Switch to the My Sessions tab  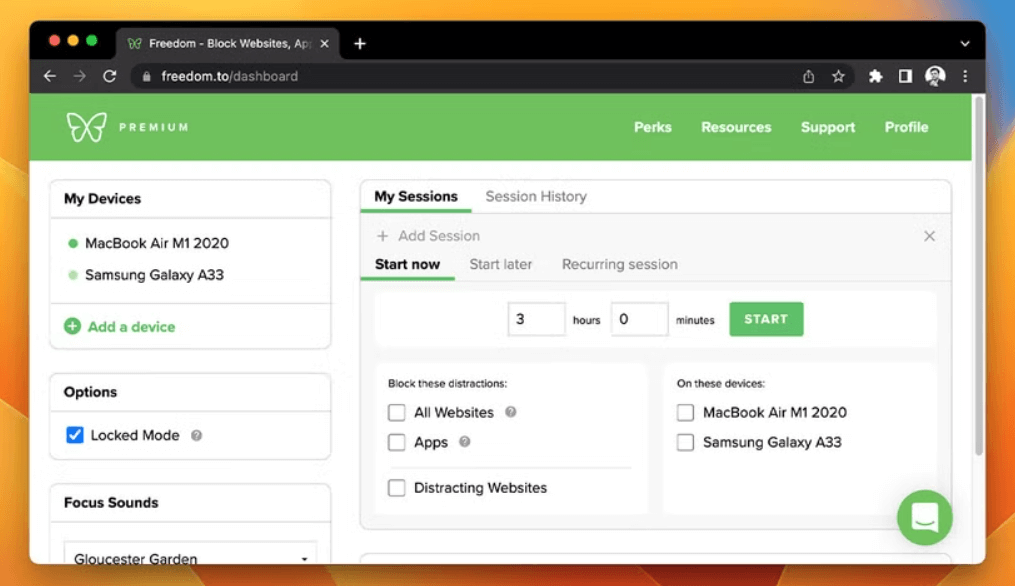pos(416,197)
